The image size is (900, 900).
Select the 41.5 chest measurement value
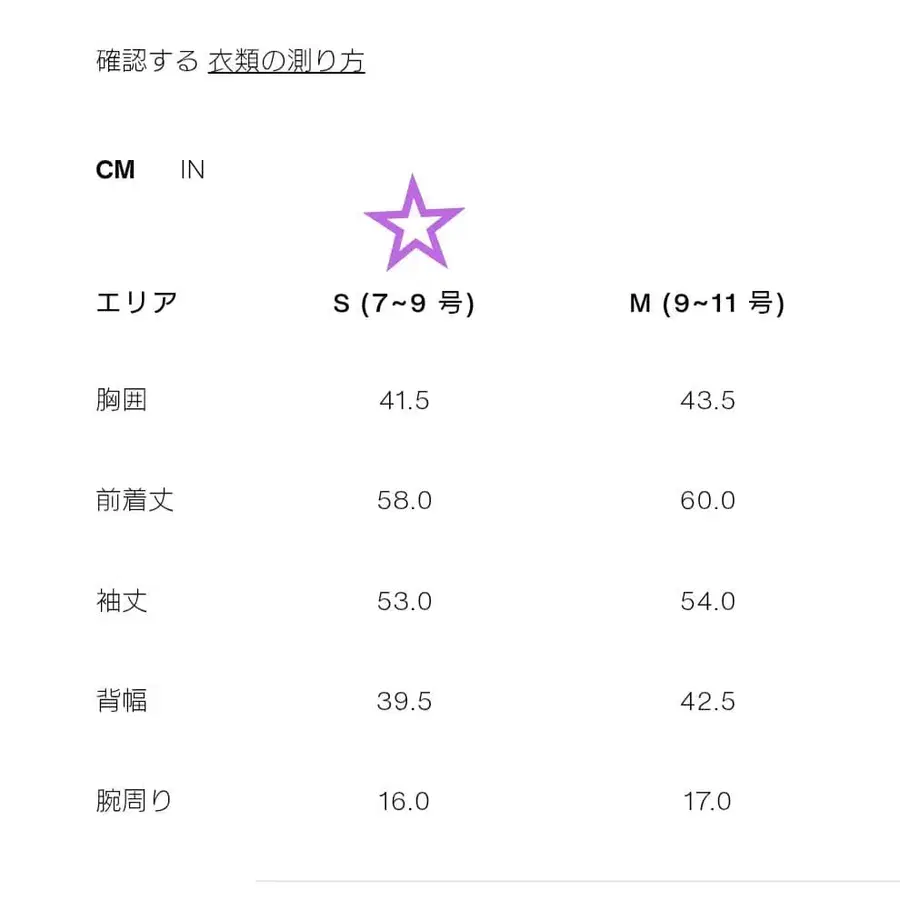(x=405, y=400)
